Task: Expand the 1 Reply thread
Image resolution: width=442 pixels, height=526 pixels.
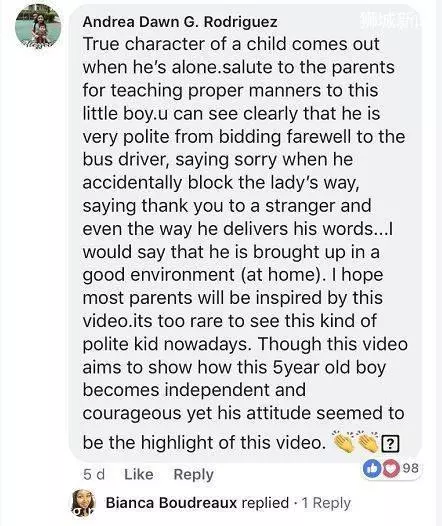Action: click(326, 503)
